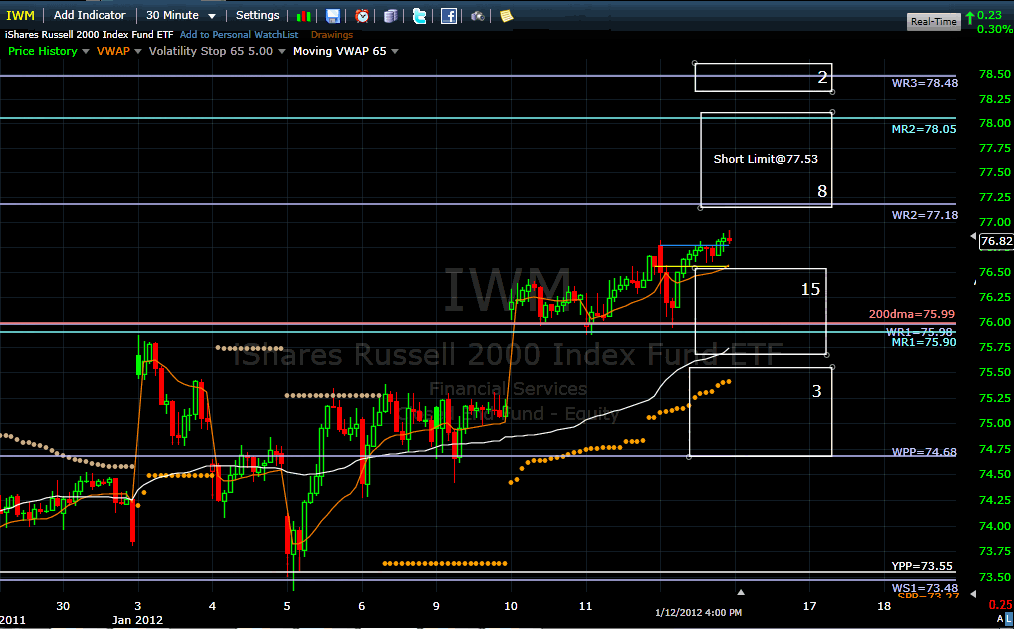Click the drawn box number 3
Viewport: 1014px width, 629px height.
[817, 391]
